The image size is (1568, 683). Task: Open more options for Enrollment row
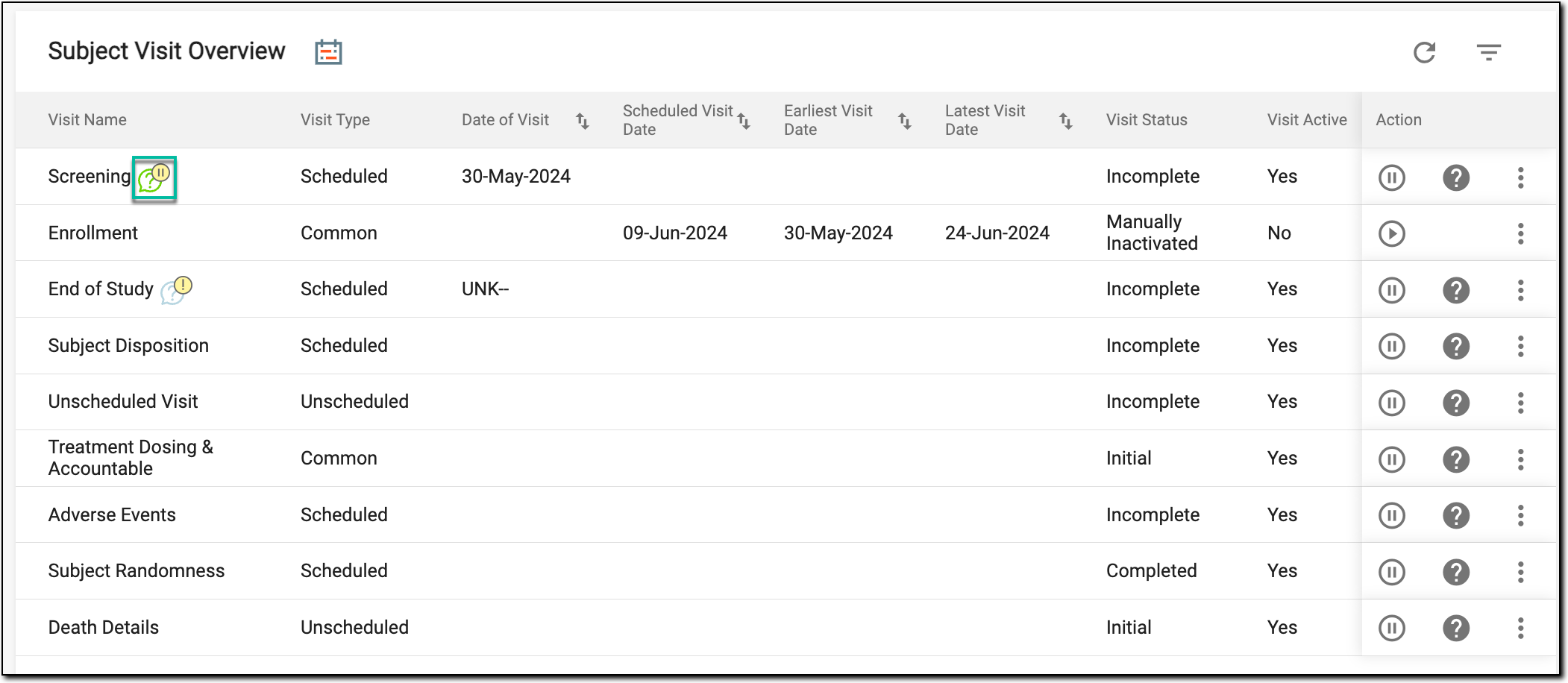point(1520,233)
